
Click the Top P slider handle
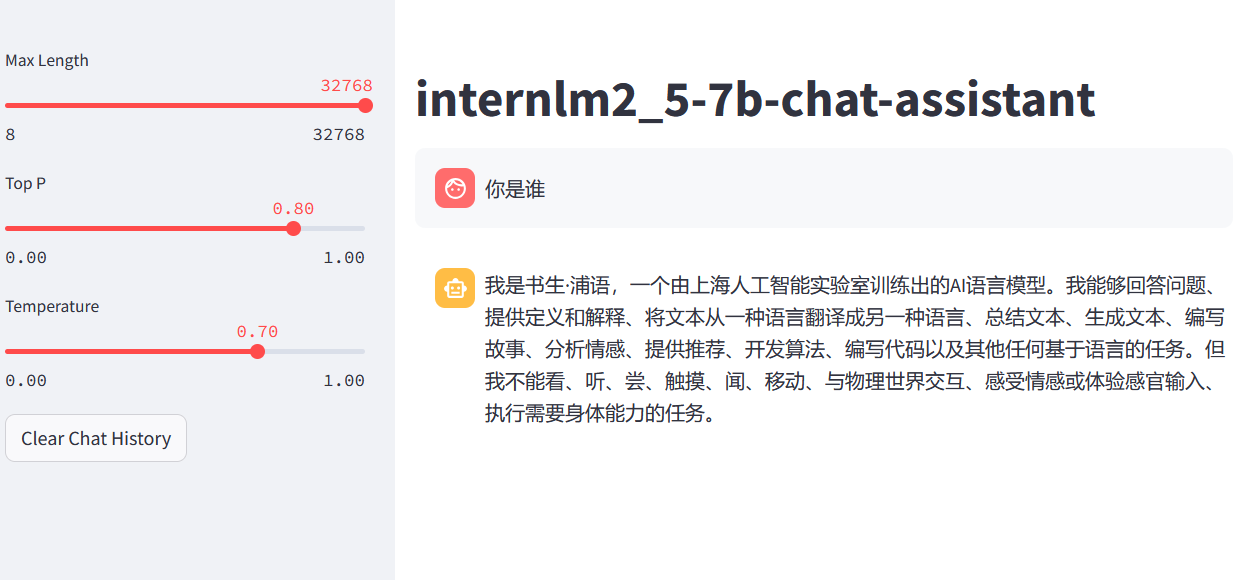tap(293, 228)
